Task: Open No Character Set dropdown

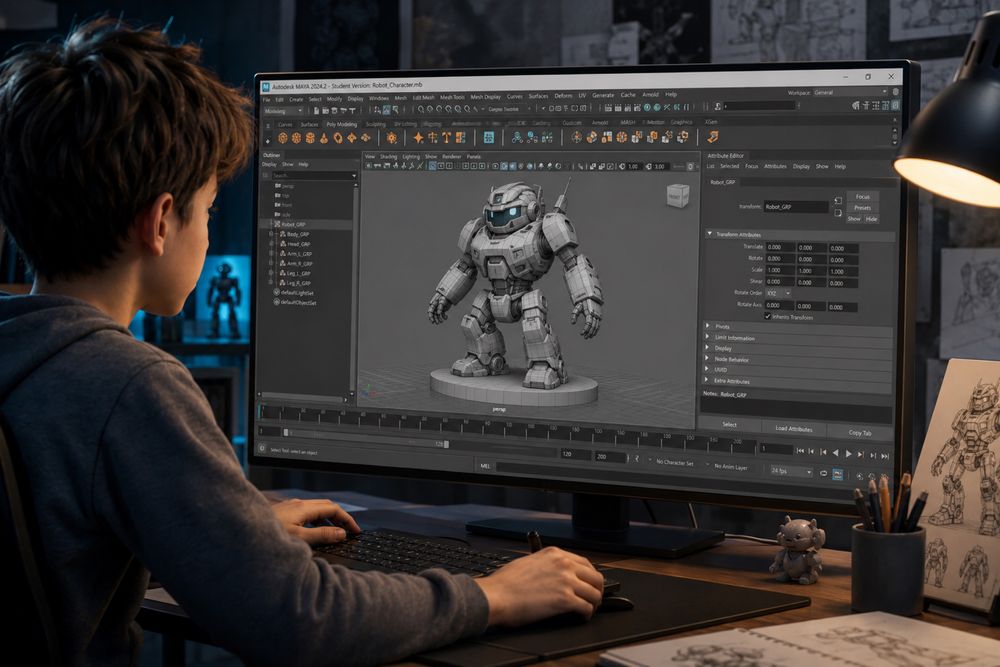Action: tap(672, 462)
